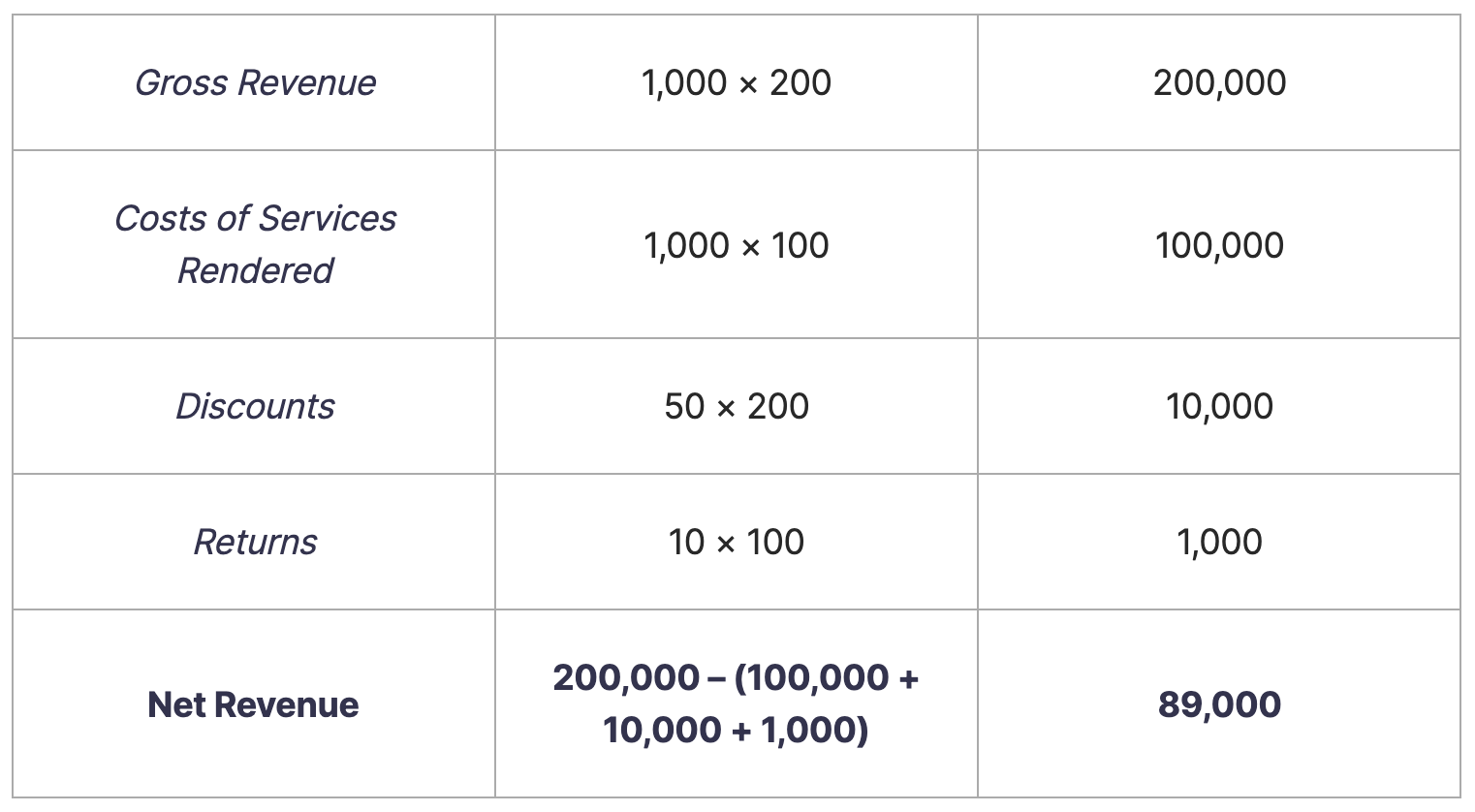
Task: Select the "Discounts" row label
Action: pyautogui.click(x=255, y=406)
